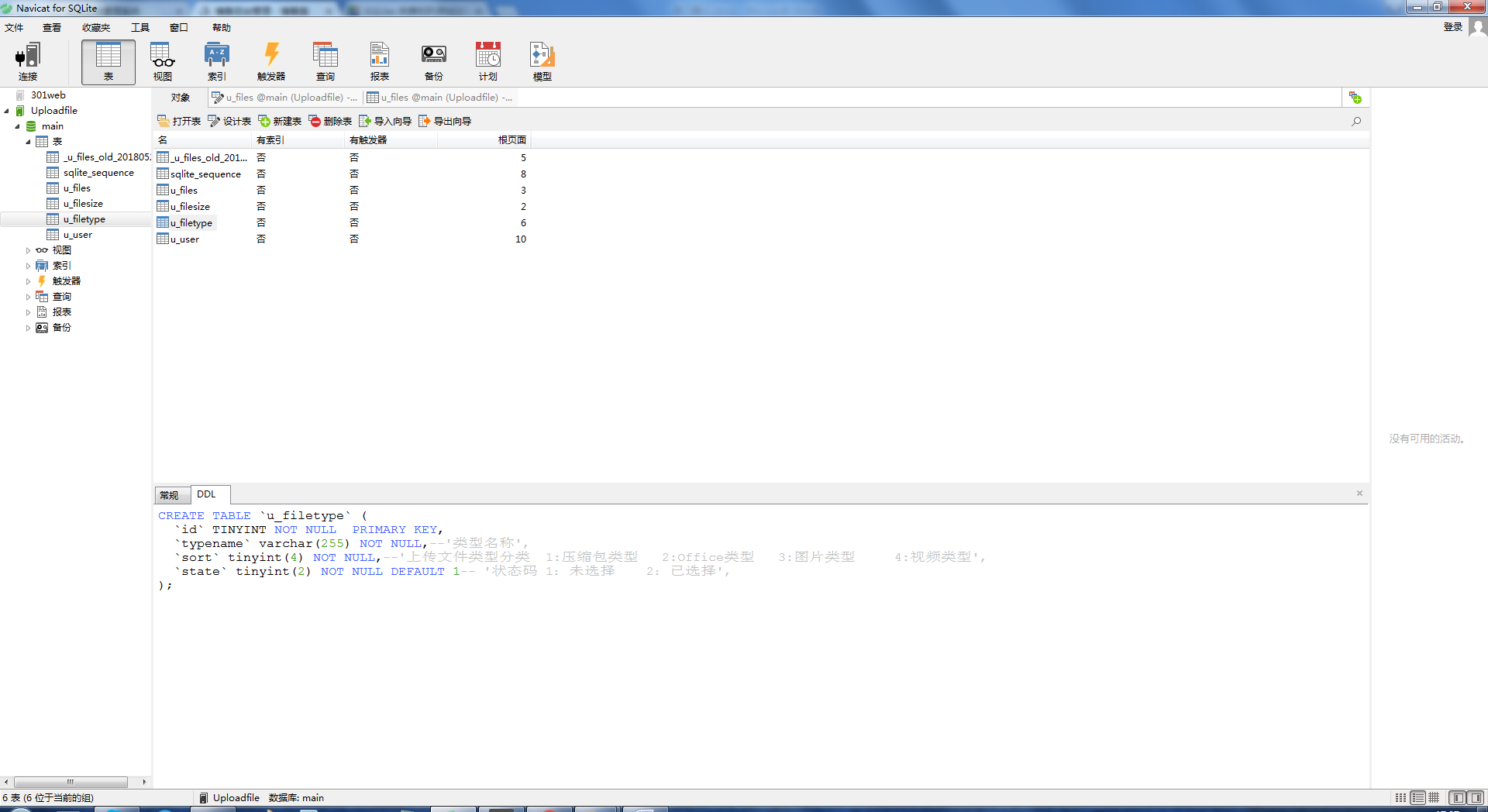Image resolution: width=1488 pixels, height=812 pixels.
Task: Select 301web connection in tree
Action: (48, 95)
